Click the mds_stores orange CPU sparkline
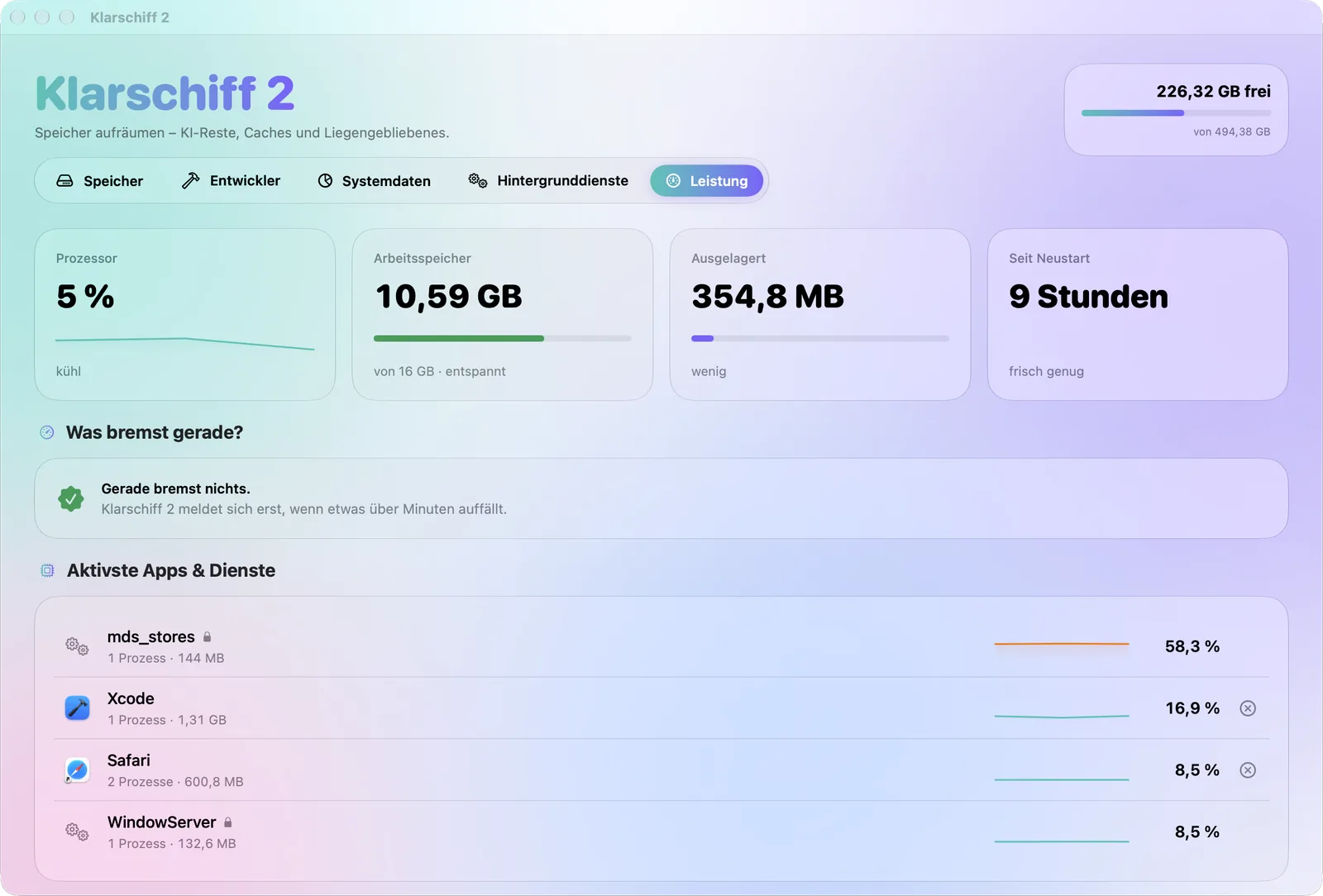This screenshot has width=1323, height=896. [x=1062, y=644]
